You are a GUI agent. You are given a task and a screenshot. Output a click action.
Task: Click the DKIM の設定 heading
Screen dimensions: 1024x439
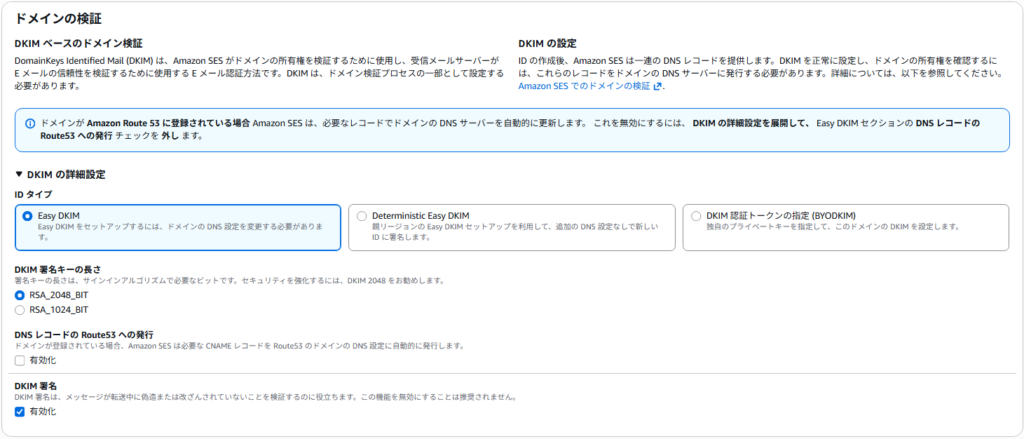pos(547,44)
